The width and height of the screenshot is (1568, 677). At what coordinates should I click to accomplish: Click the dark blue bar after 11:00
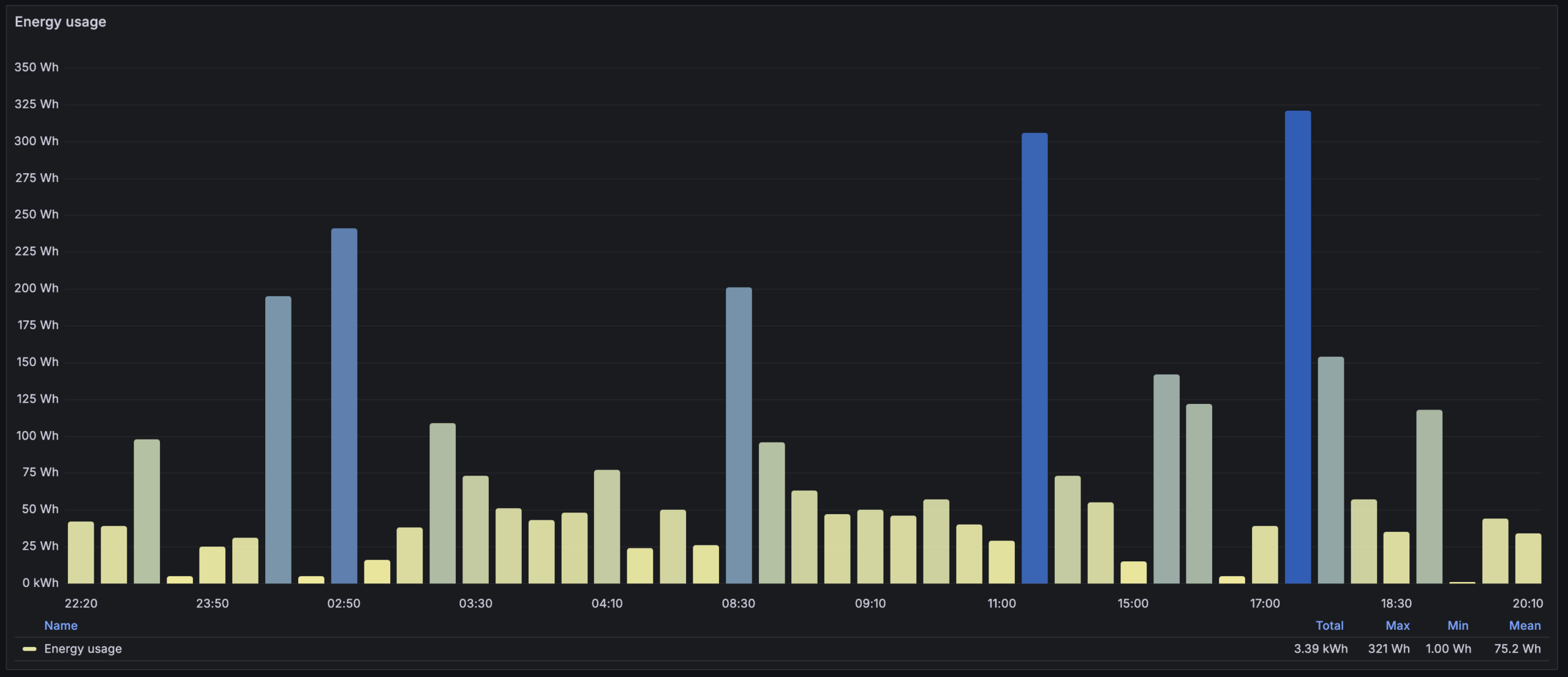click(x=1034, y=358)
